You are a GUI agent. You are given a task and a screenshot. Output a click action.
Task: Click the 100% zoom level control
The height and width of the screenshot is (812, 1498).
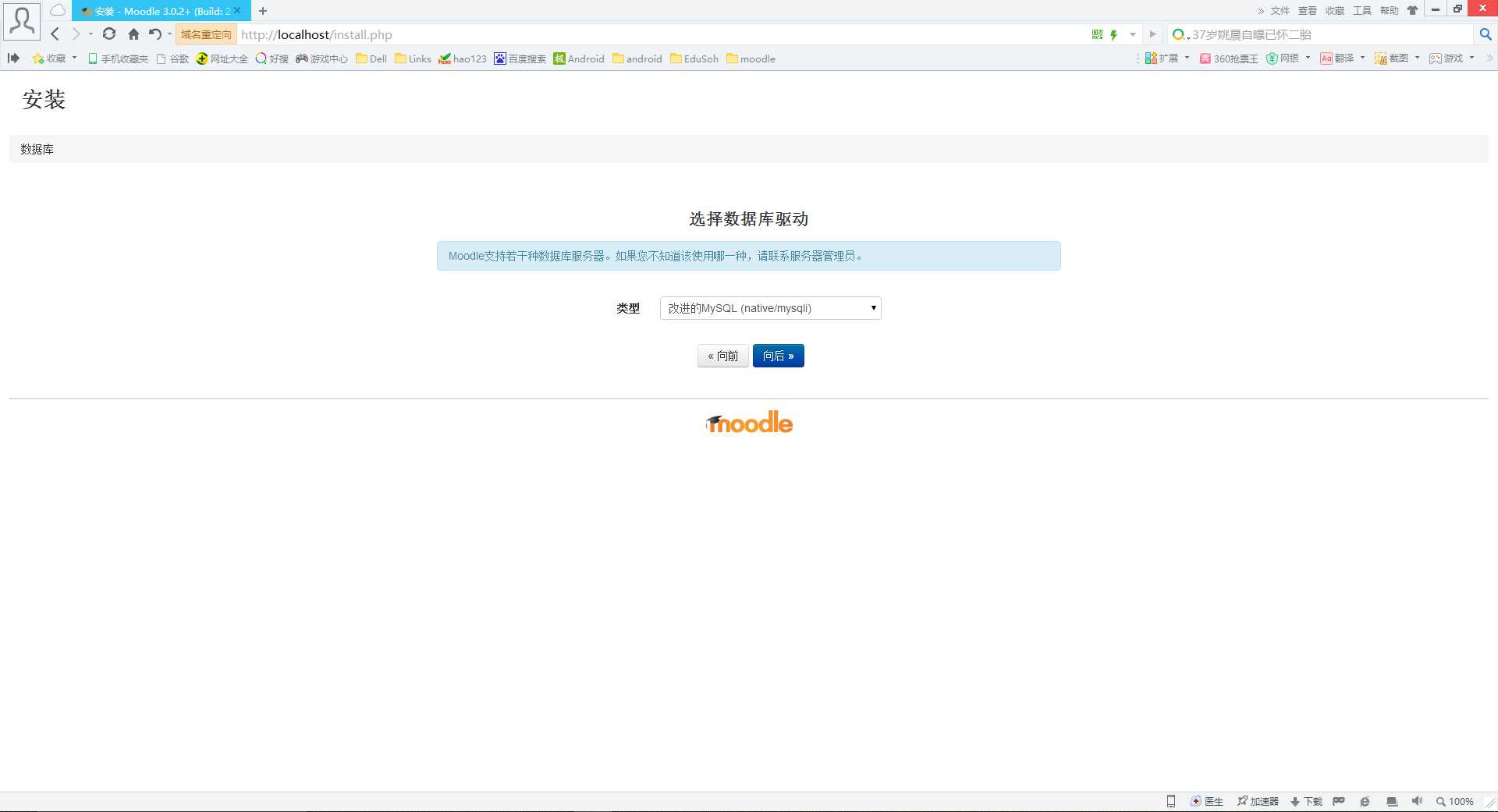point(1455,801)
